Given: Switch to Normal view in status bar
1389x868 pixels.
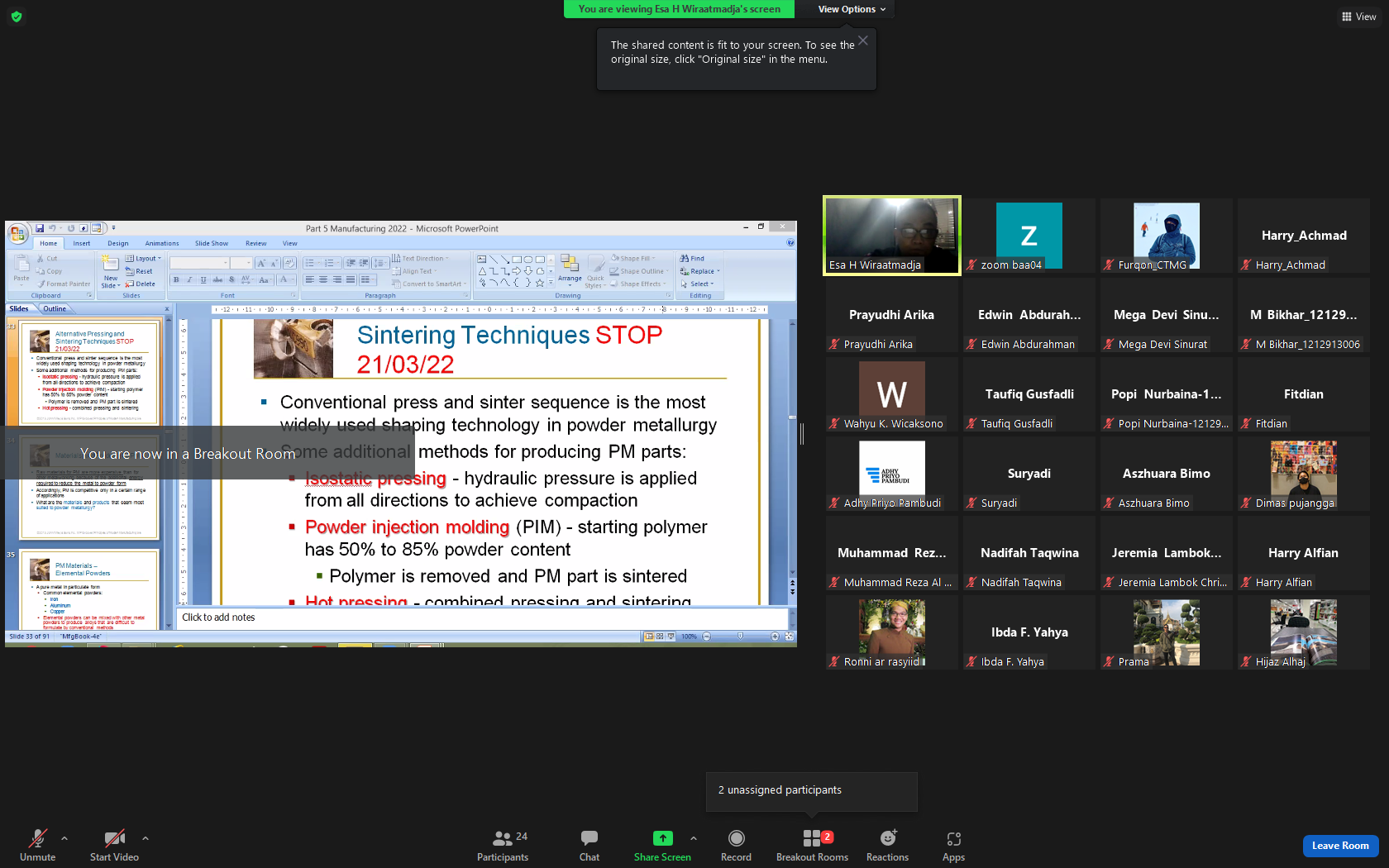Looking at the screenshot, I should pos(649,637).
